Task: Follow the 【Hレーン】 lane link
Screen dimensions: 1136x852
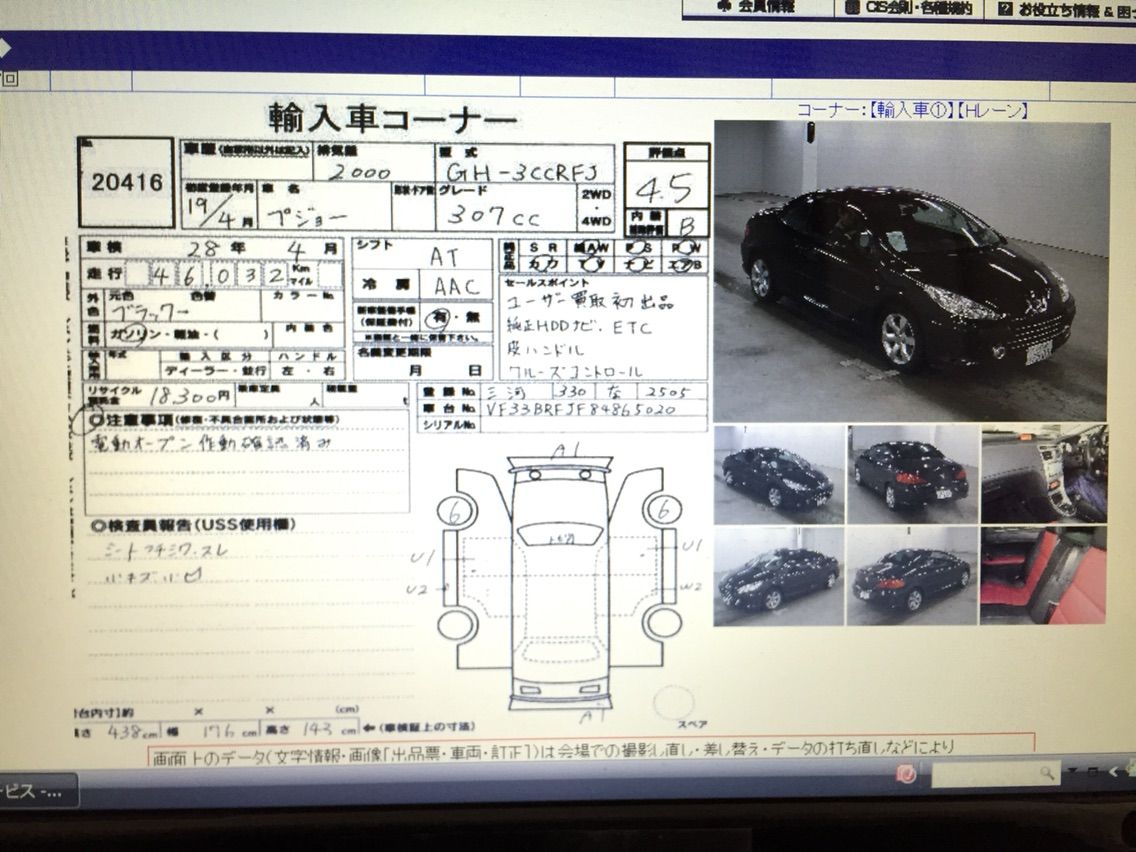Action: (991, 110)
